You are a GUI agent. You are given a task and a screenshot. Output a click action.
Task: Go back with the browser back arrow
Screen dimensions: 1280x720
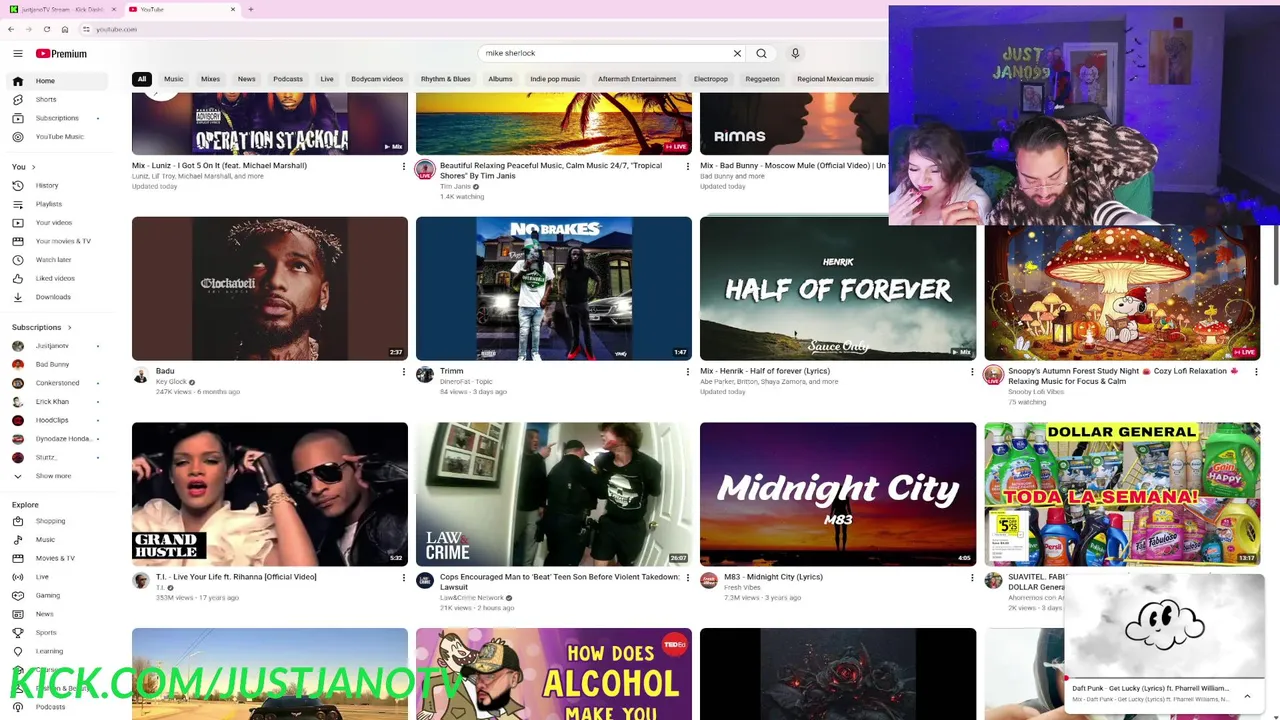pyautogui.click(x=11, y=29)
